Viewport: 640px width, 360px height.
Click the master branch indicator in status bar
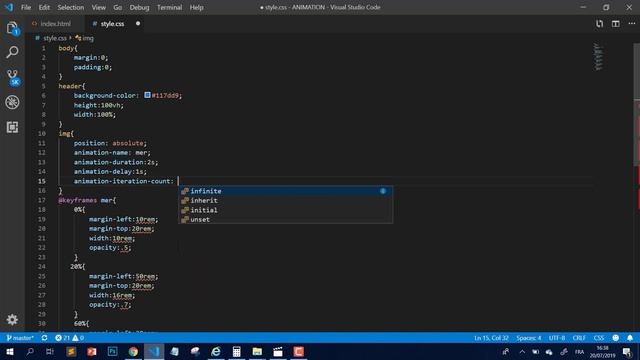coord(20,338)
